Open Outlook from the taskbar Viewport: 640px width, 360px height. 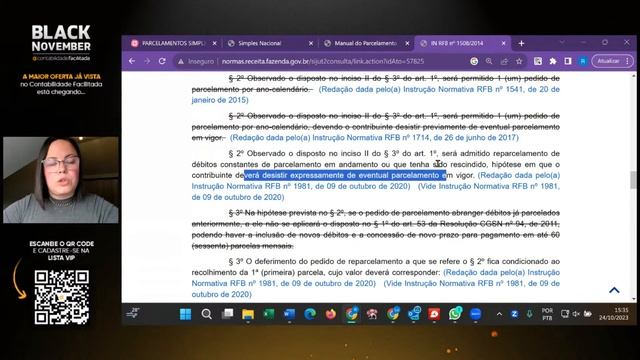[414, 314]
